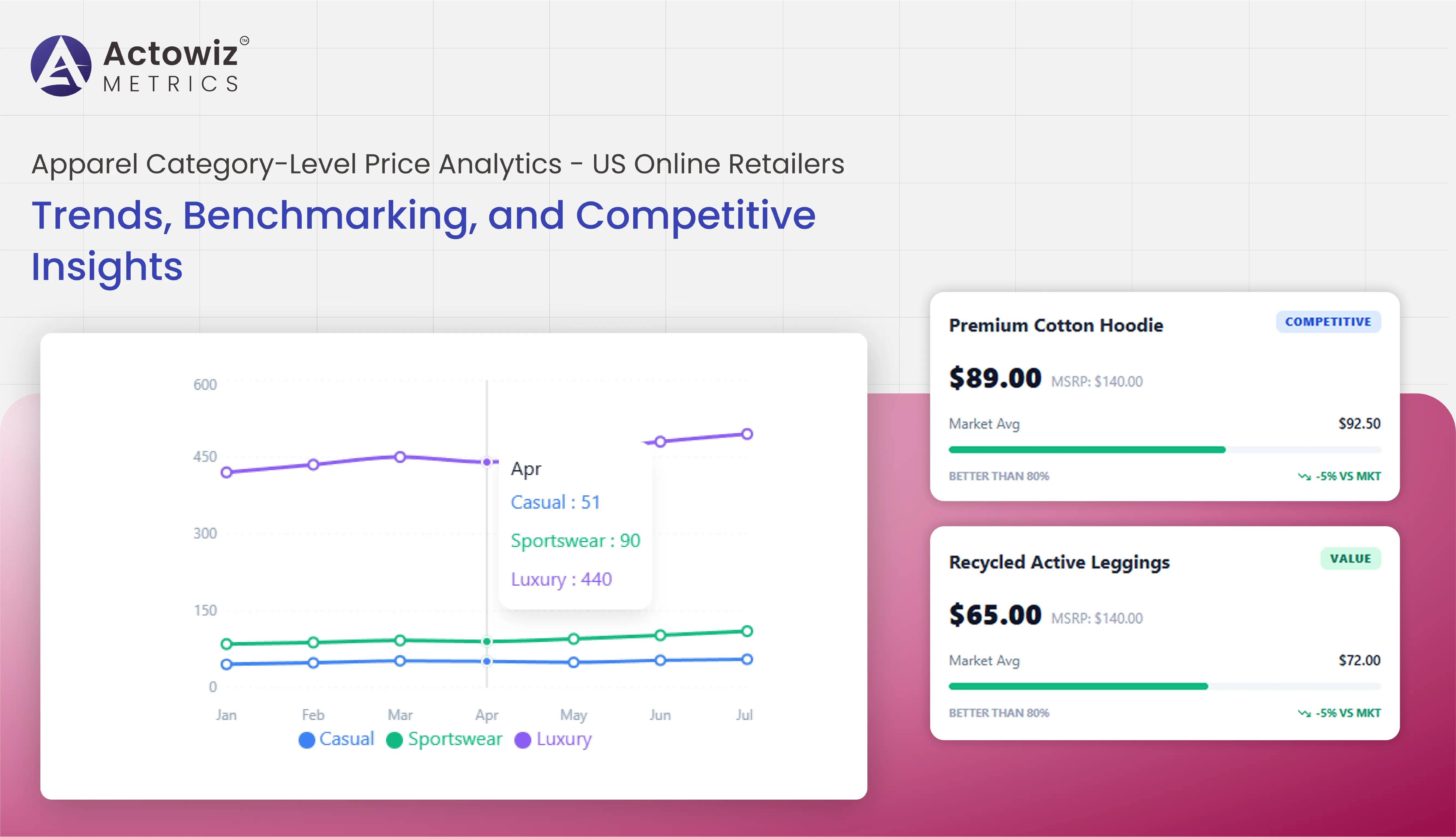
Task: Toggle Sportswear series via legend label
Action: (455, 739)
